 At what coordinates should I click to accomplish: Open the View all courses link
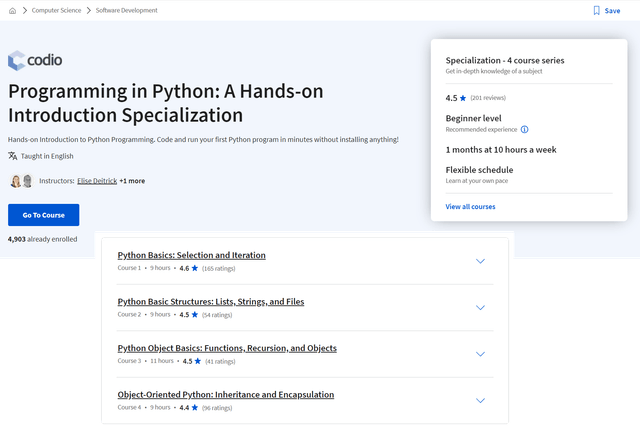(470, 207)
